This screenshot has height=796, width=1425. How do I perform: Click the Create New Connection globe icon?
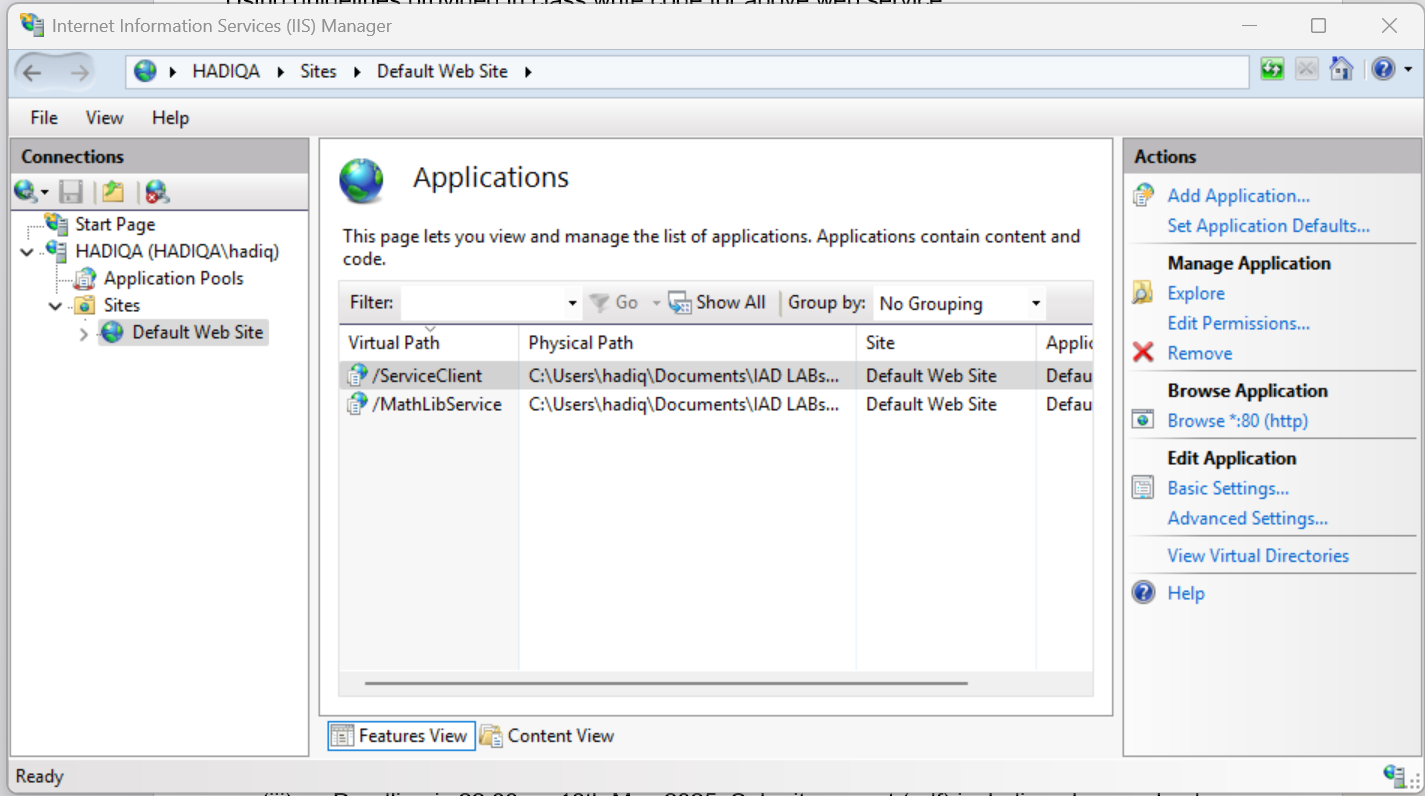click(x=26, y=191)
